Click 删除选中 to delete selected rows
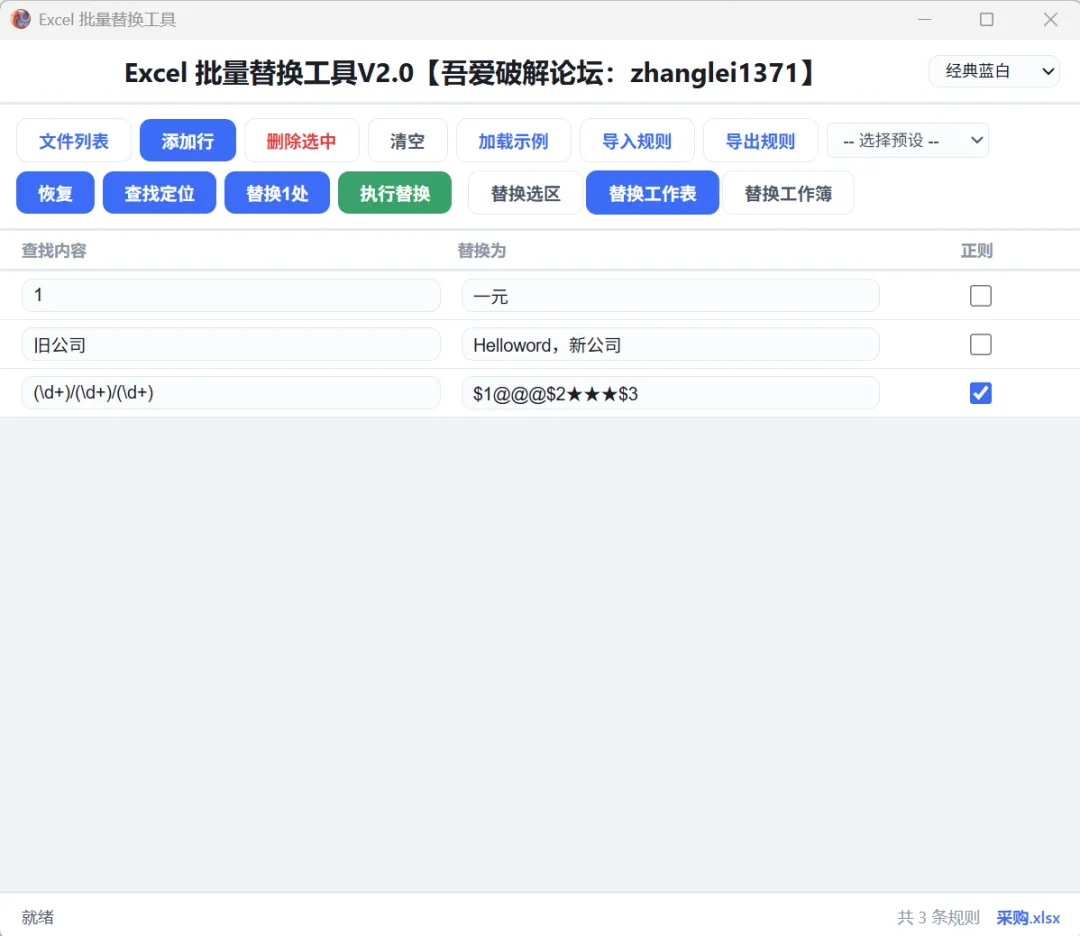The height and width of the screenshot is (936, 1080). click(x=301, y=141)
